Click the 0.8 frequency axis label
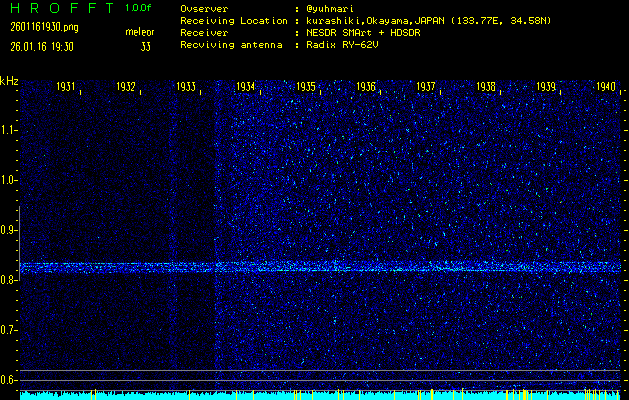Viewport: 629px width, 400px height. pyautogui.click(x=7, y=280)
